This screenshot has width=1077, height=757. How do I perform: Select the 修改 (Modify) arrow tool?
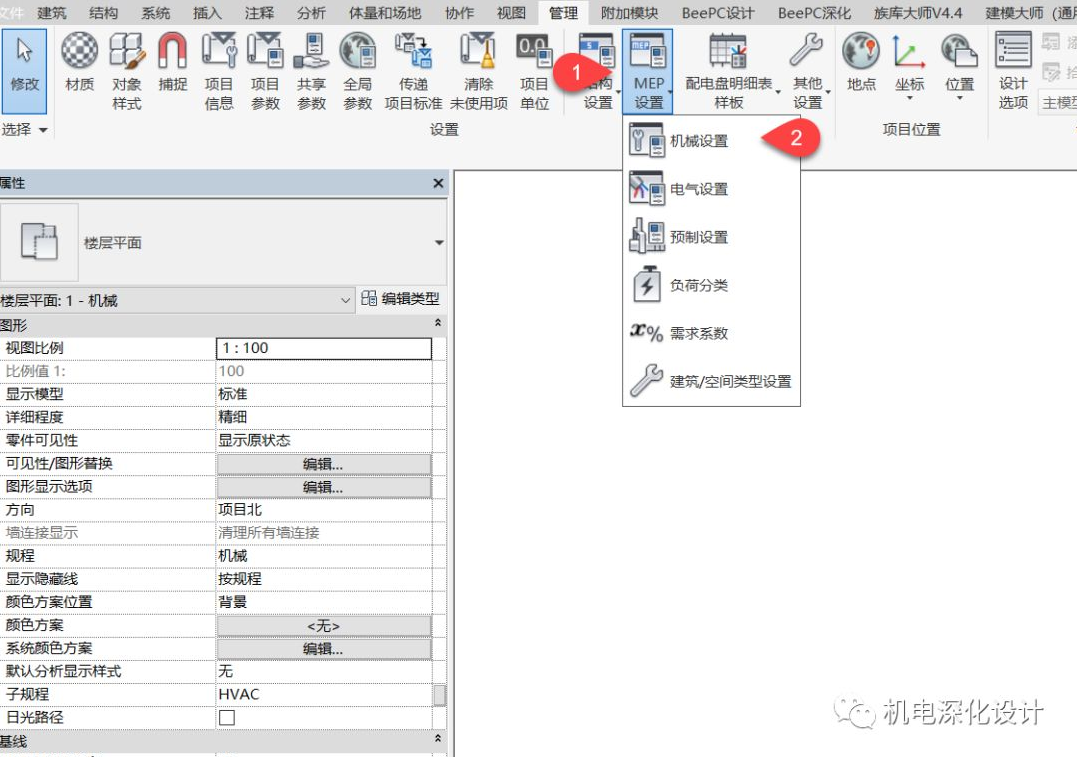(24, 71)
